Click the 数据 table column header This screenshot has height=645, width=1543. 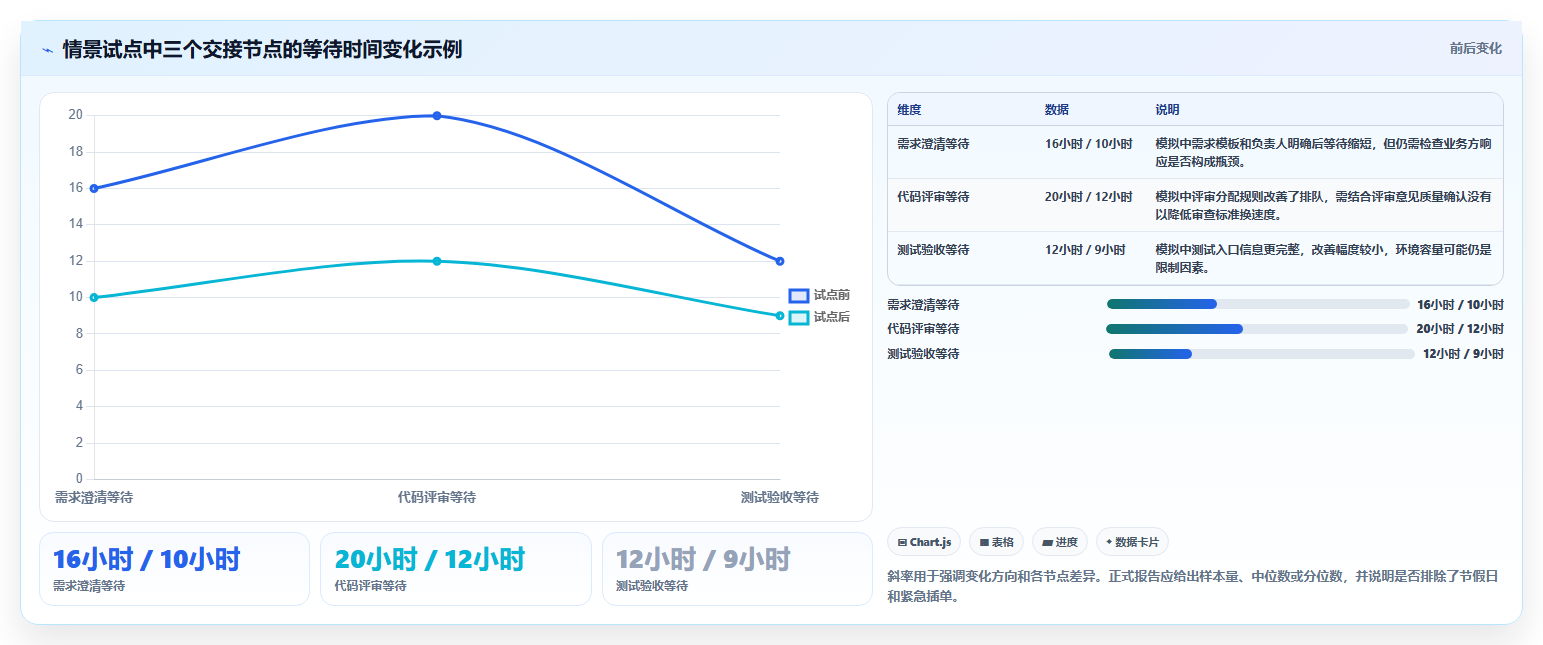tap(1057, 110)
